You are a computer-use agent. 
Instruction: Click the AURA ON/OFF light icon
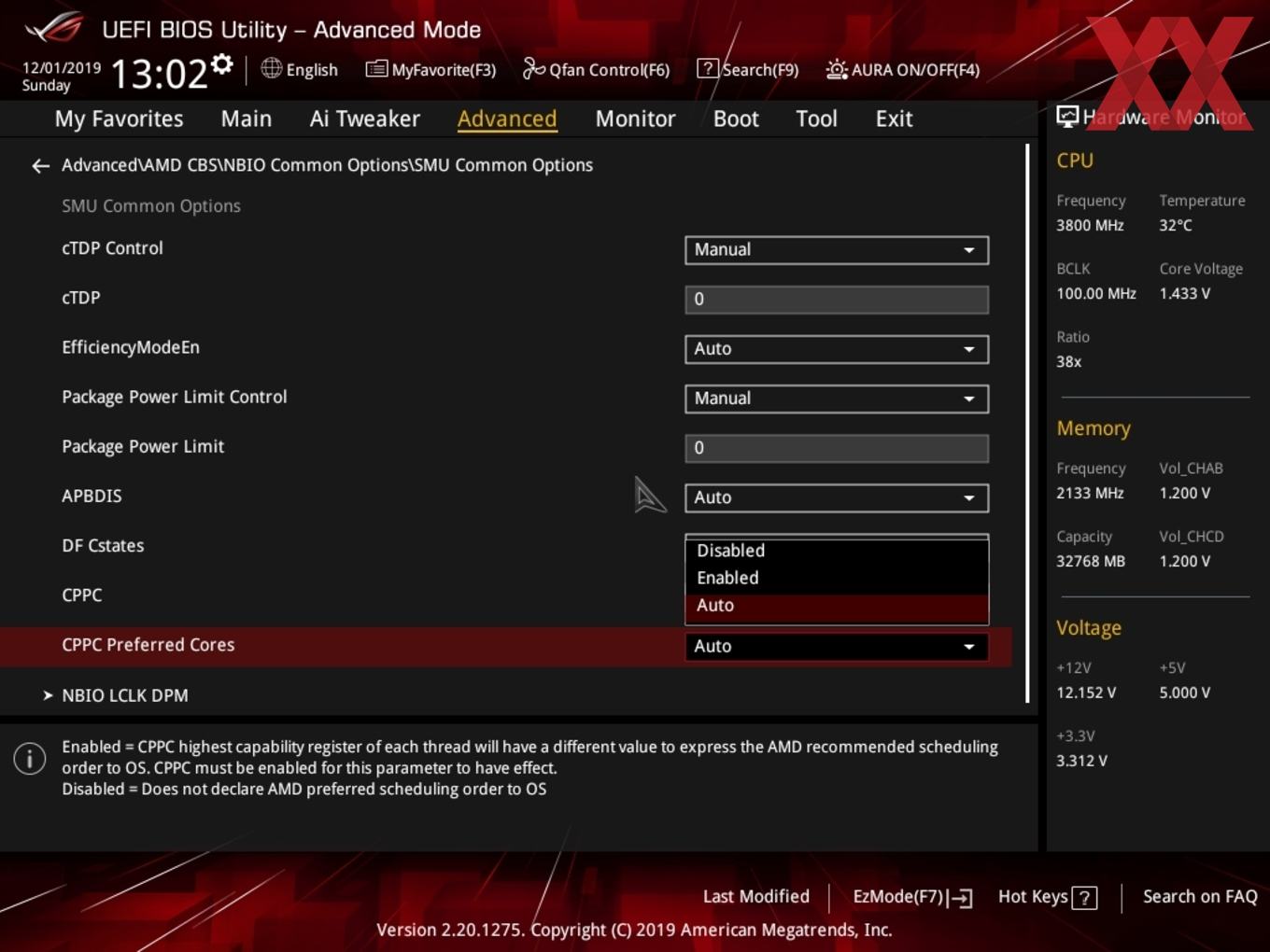coord(837,69)
